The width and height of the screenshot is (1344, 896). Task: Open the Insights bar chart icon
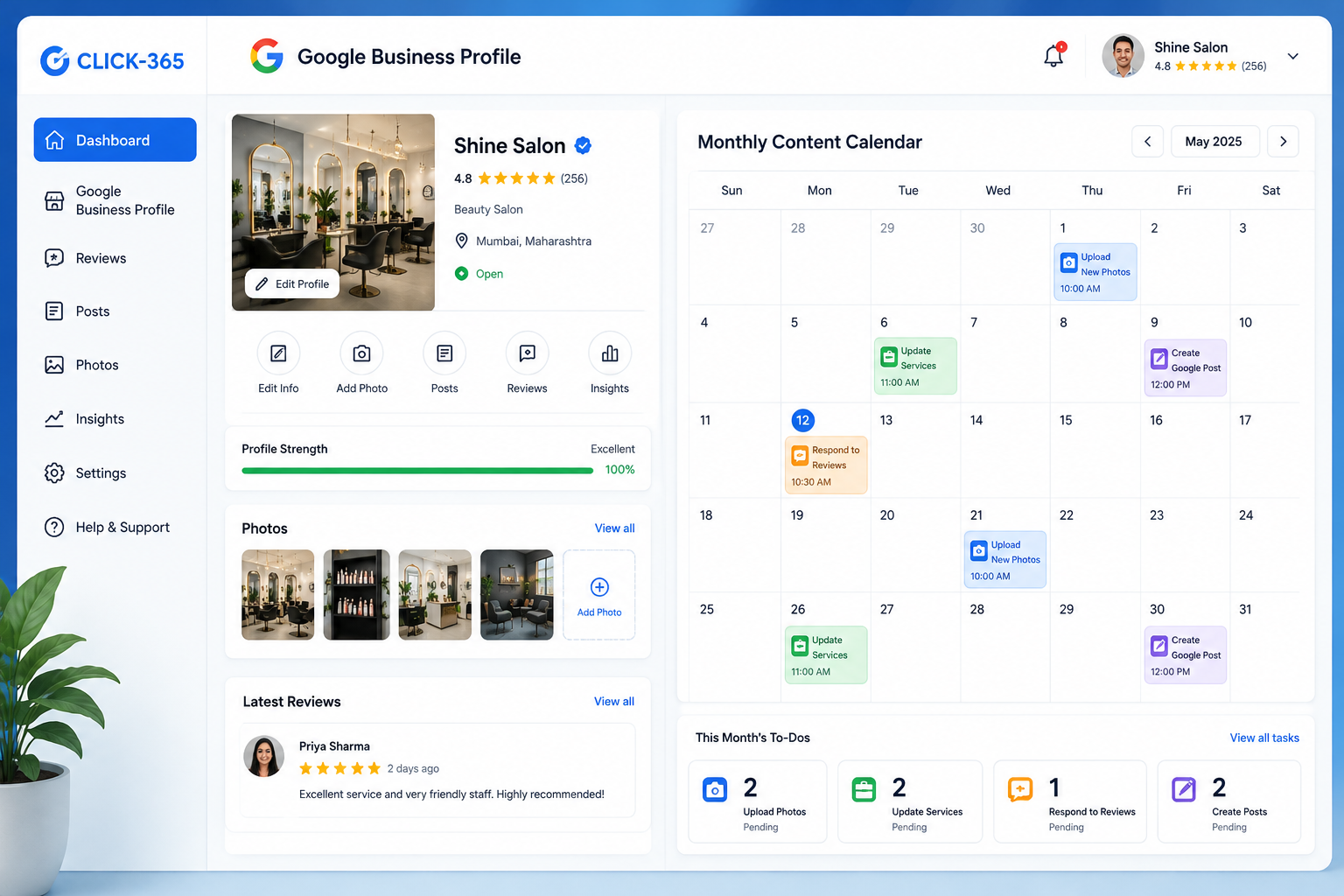coord(610,353)
